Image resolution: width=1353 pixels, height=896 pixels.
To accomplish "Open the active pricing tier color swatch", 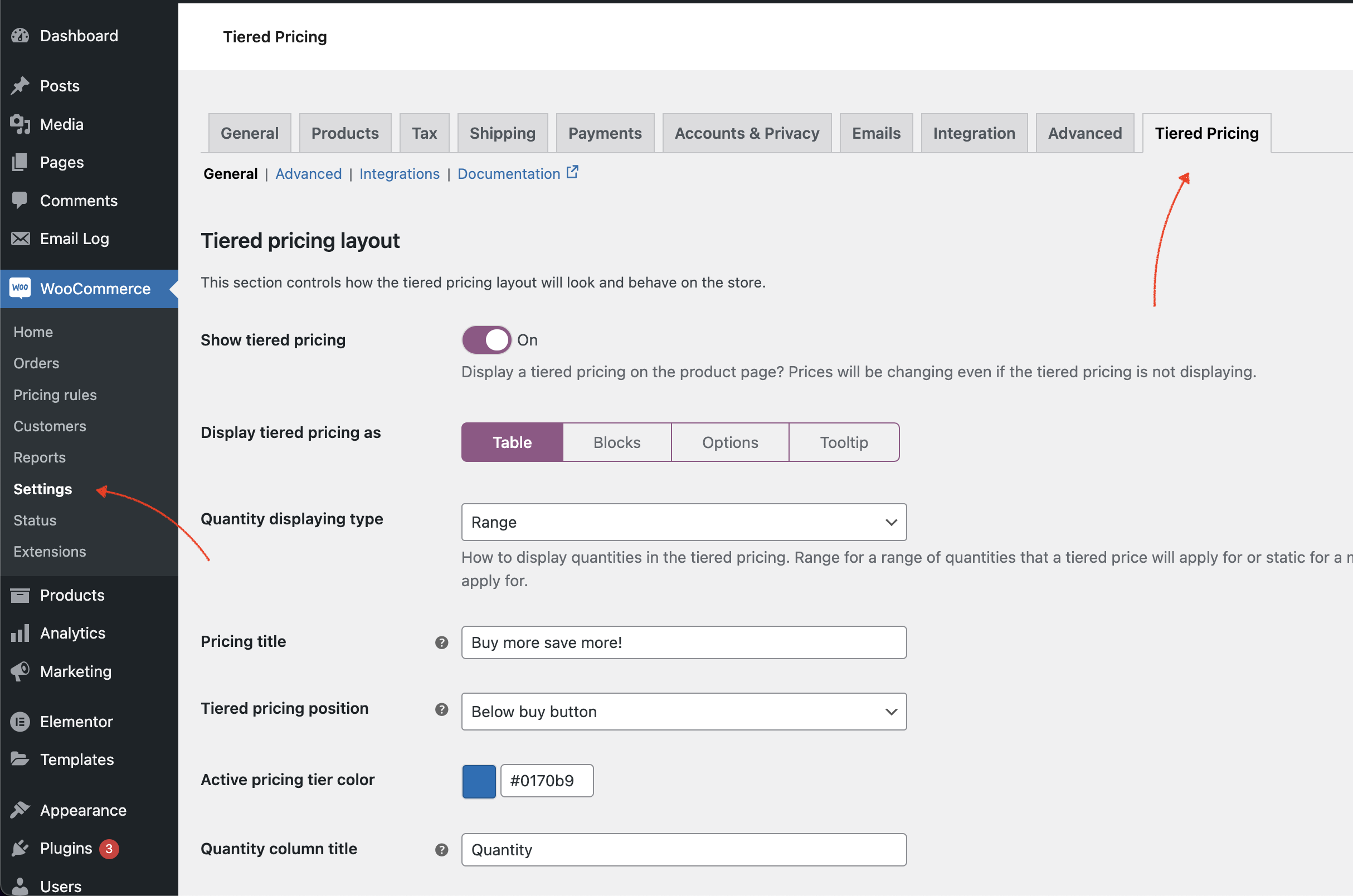I will coord(478,781).
